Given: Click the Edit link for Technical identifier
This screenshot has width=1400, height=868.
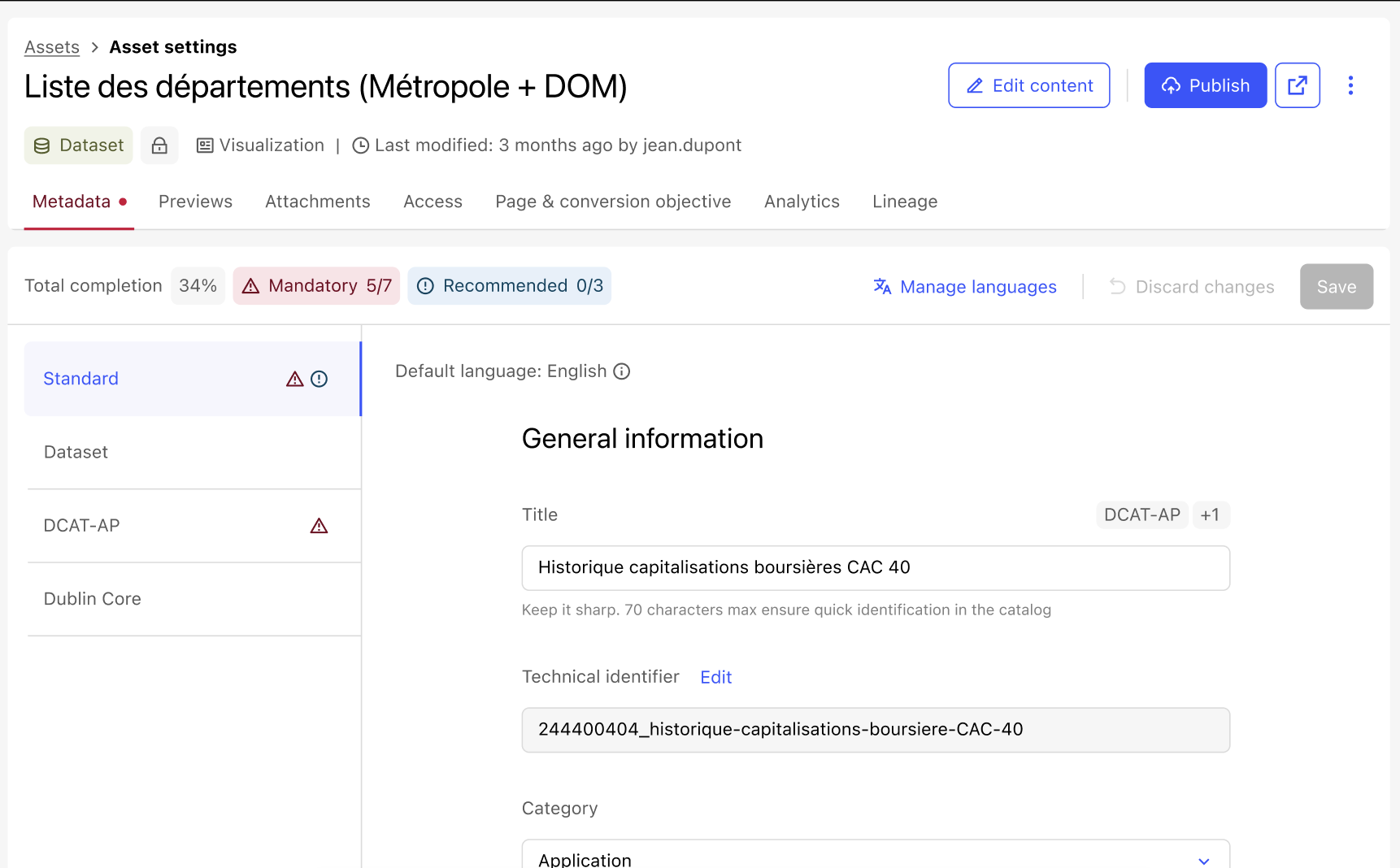Looking at the screenshot, I should 715,677.
